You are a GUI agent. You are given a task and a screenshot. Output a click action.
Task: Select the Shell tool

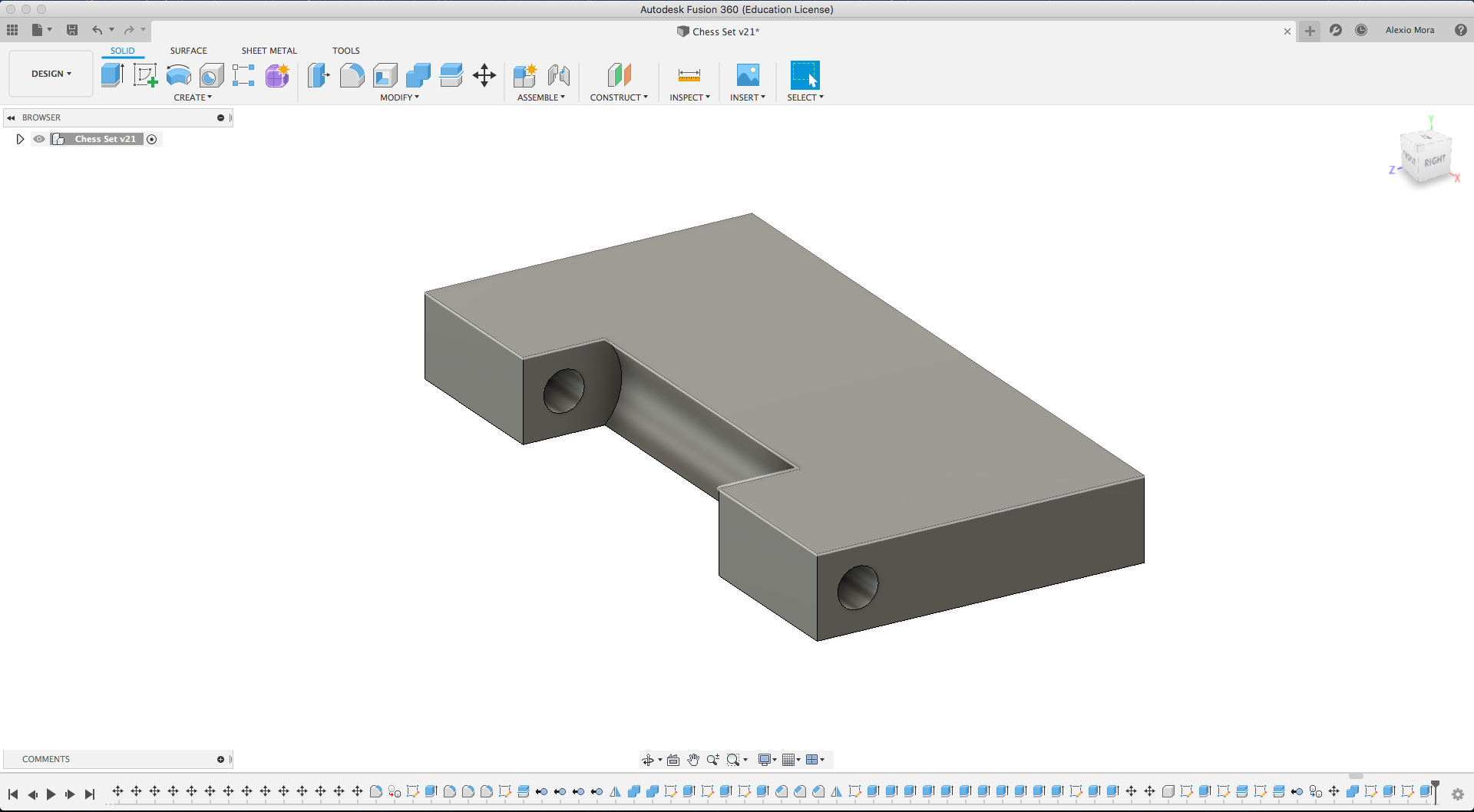pyautogui.click(x=385, y=75)
